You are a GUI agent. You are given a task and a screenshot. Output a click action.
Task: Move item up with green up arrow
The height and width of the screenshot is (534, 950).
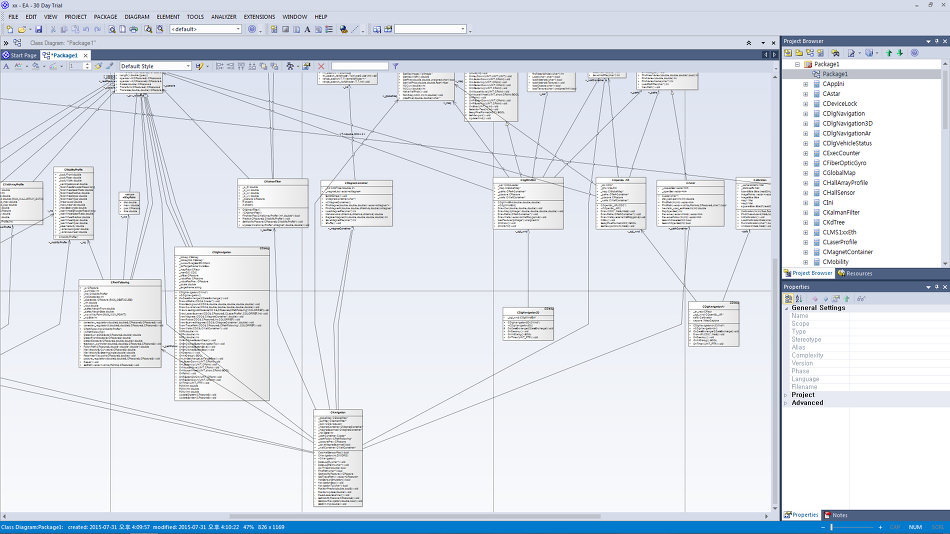click(889, 53)
